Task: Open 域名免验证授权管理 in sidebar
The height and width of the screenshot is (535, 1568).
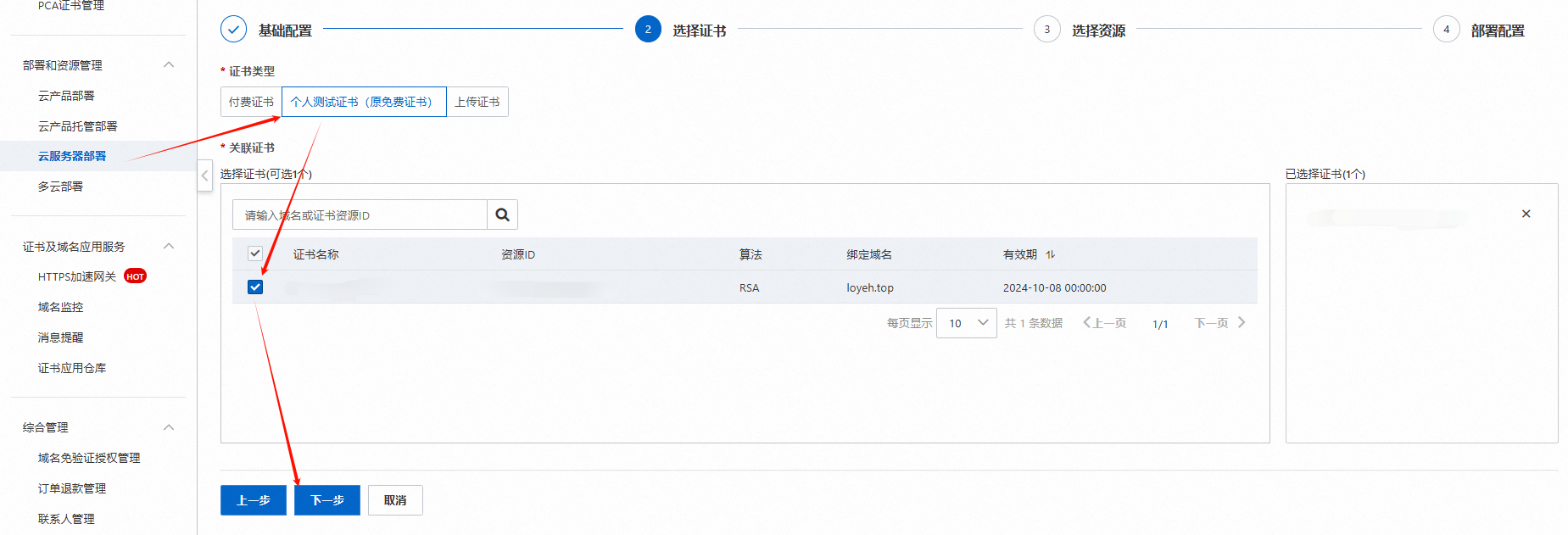Action: point(89,458)
